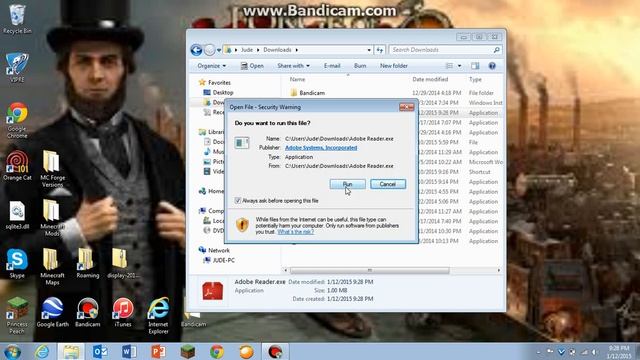Open the What's the risk? link
The width and height of the screenshot is (640, 360).
(x=296, y=232)
